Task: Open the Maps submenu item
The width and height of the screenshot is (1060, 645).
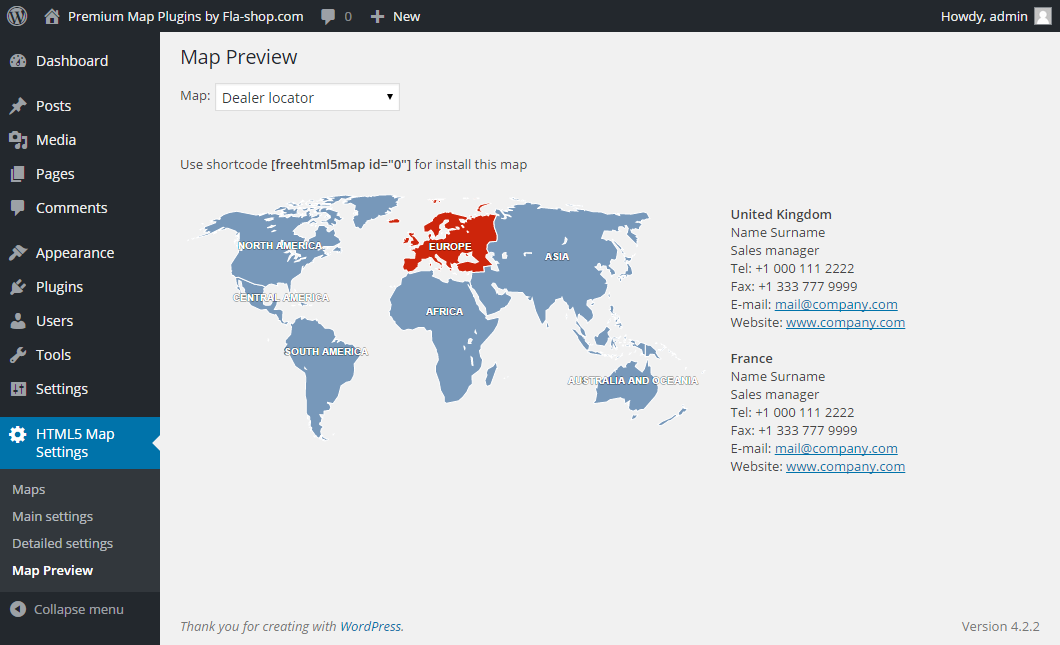Action: (x=28, y=490)
